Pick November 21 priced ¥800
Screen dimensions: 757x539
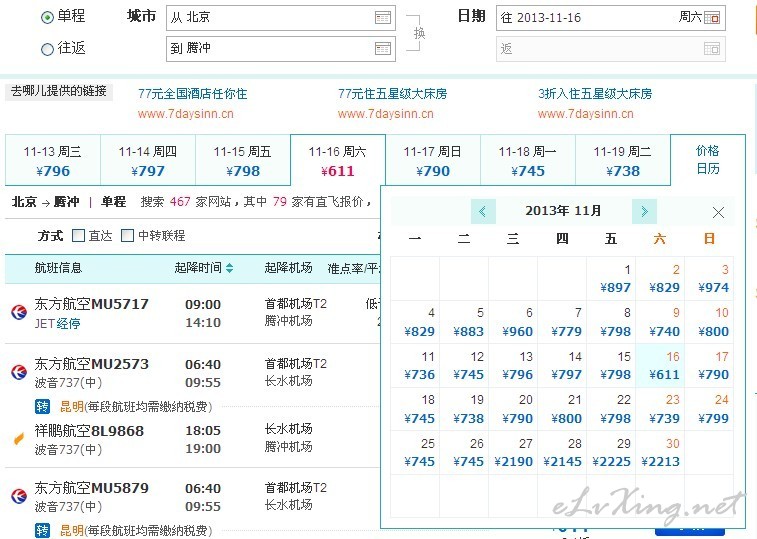click(562, 410)
